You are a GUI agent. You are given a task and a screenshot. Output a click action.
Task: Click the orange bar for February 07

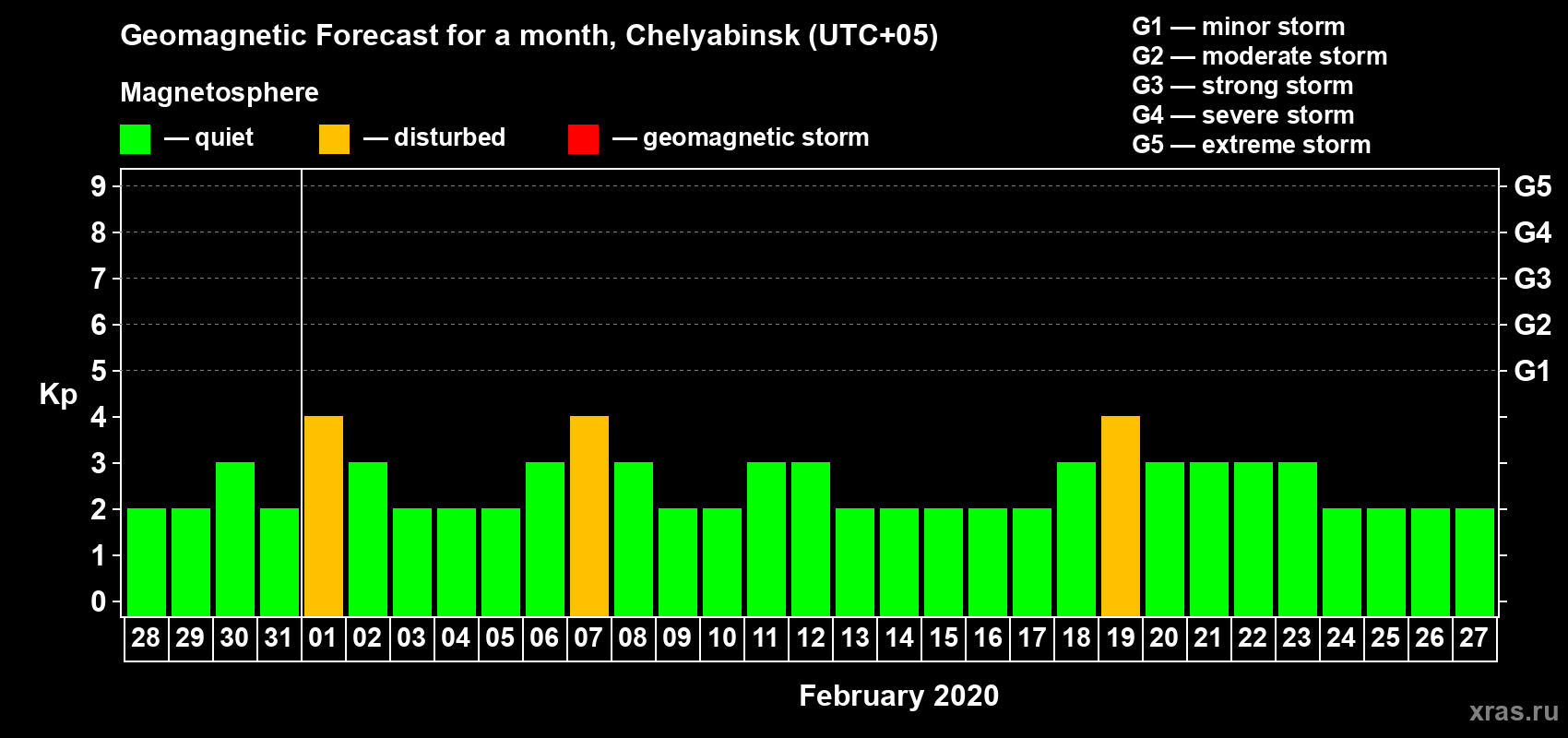click(589, 516)
